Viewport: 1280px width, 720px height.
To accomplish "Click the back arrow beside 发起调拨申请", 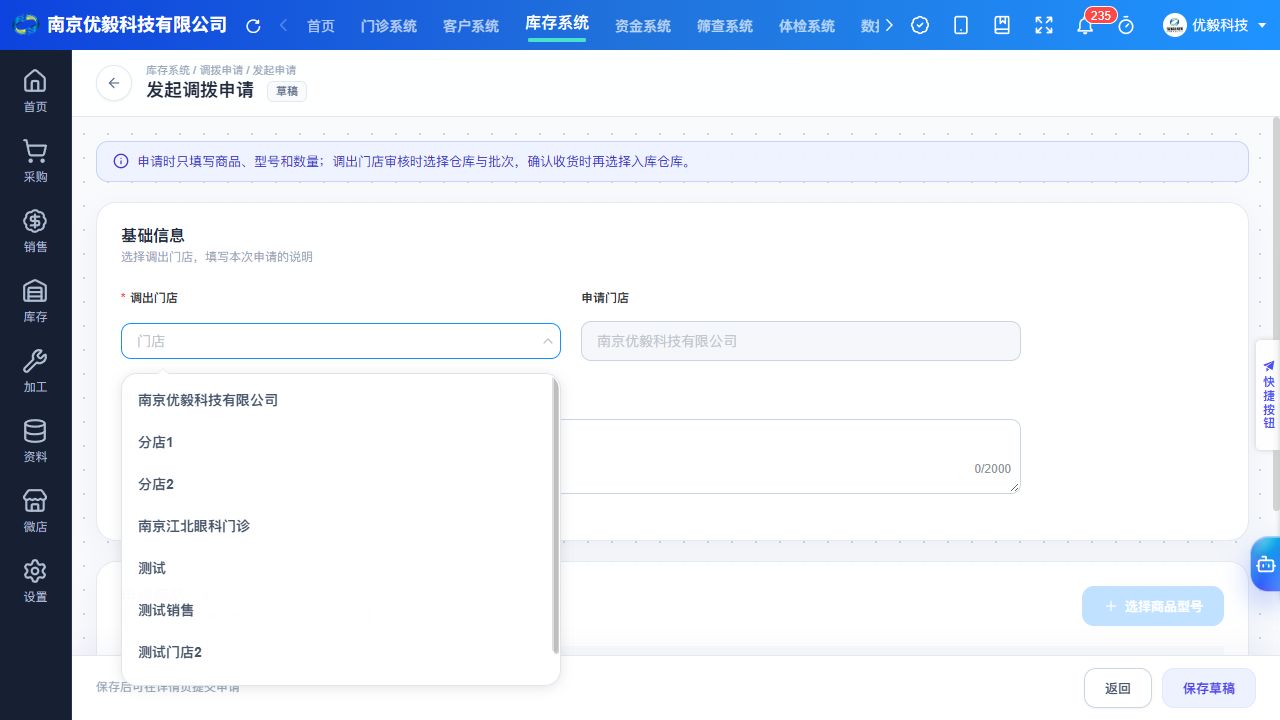I will pos(114,83).
